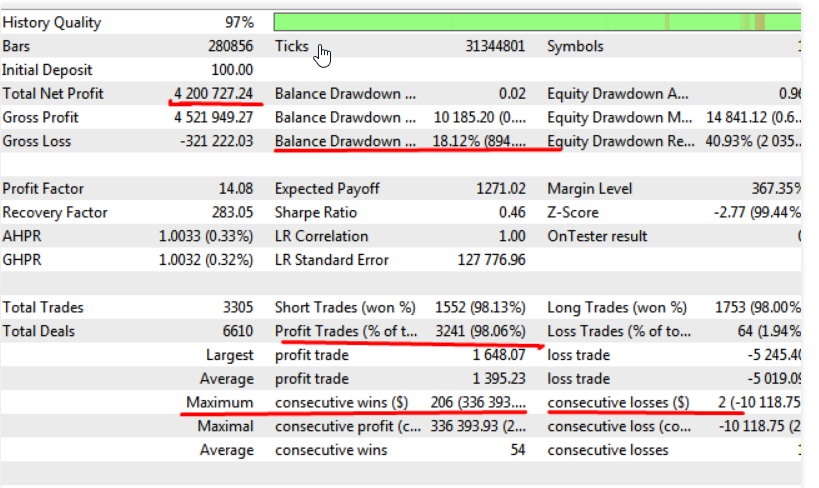Viewport: 819px width, 488px height.
Task: Click largest profit trade value 1 648.07
Action: (x=499, y=355)
